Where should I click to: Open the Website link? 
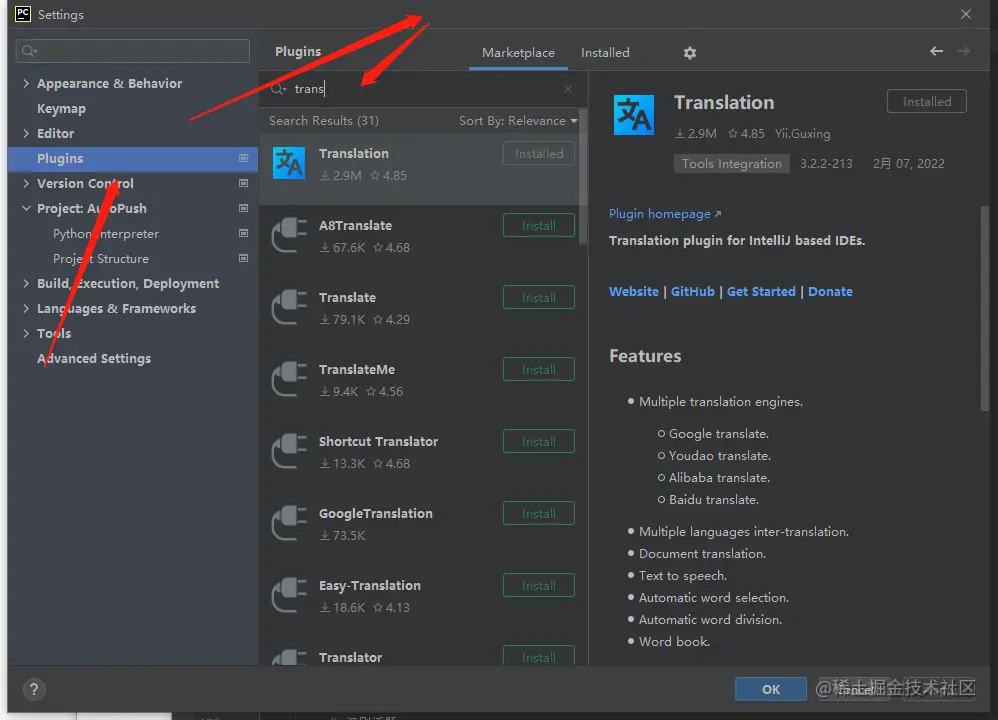633,292
